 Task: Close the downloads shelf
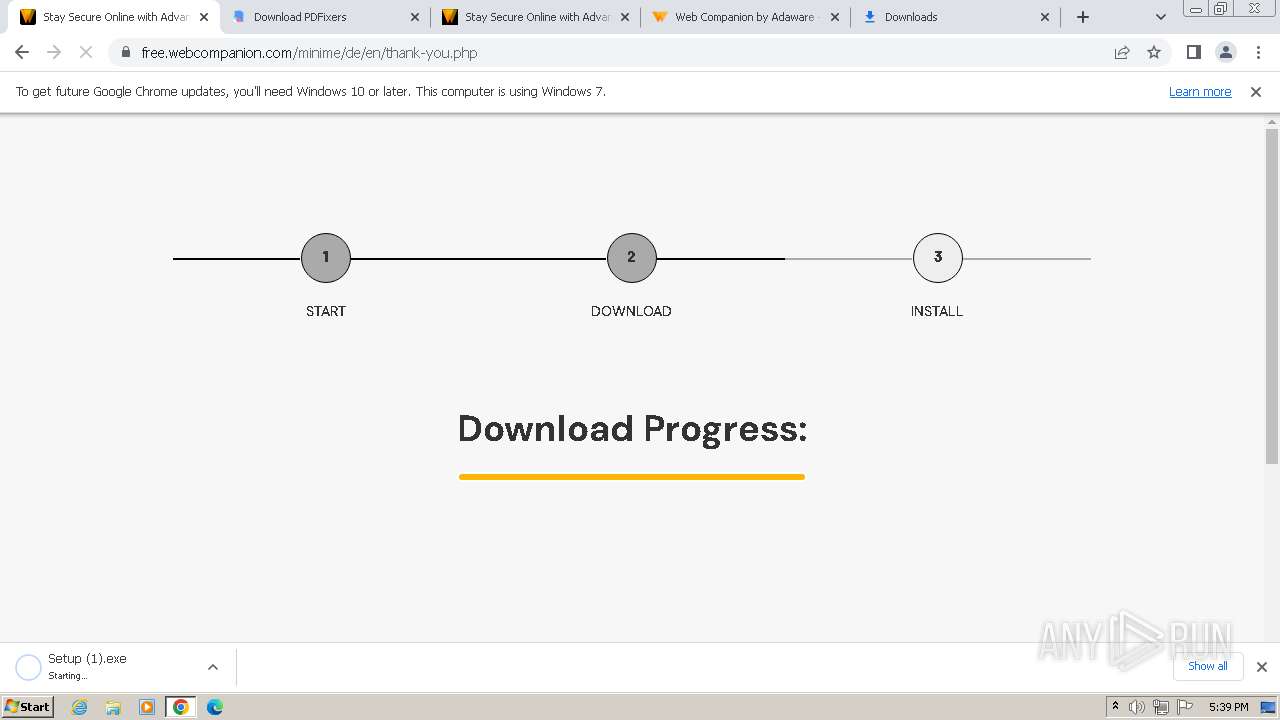tap(1262, 667)
